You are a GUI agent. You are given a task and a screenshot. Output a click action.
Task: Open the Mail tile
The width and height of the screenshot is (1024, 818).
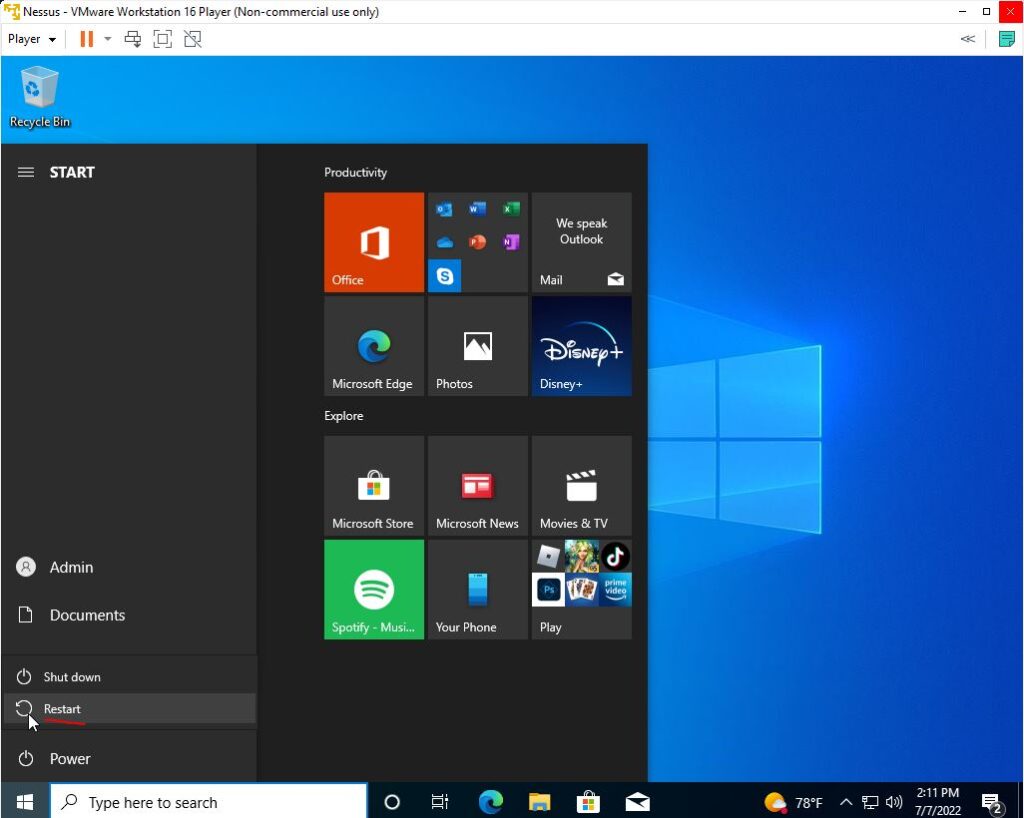point(582,242)
